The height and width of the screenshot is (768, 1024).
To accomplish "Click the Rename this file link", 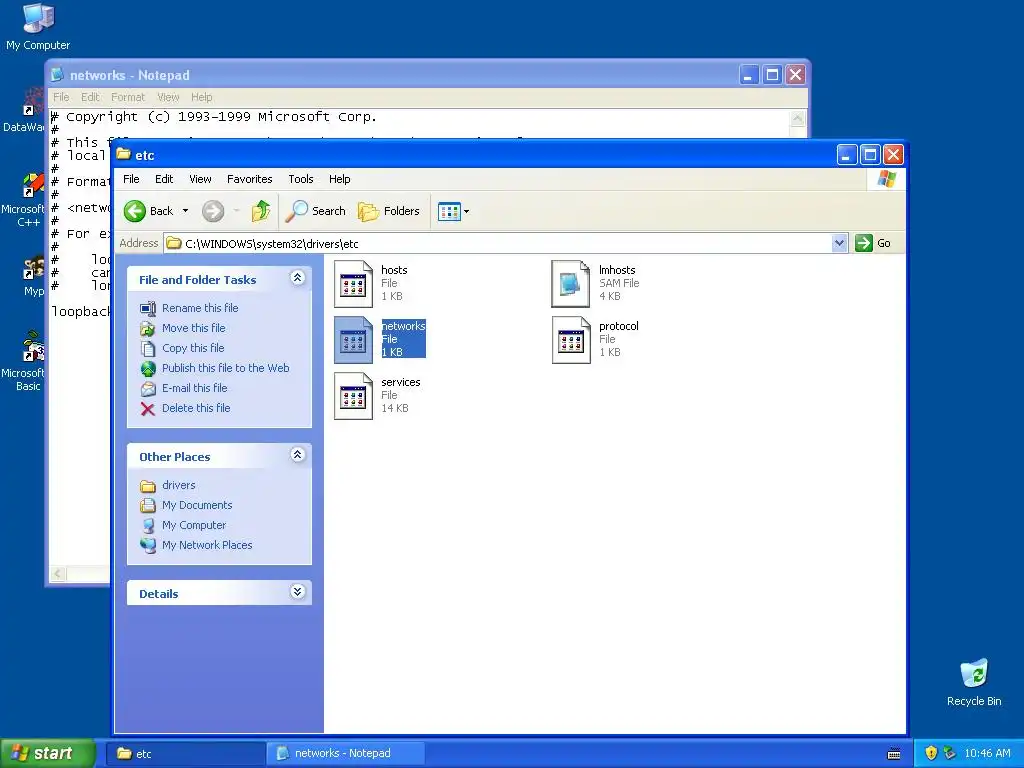I will (200, 308).
